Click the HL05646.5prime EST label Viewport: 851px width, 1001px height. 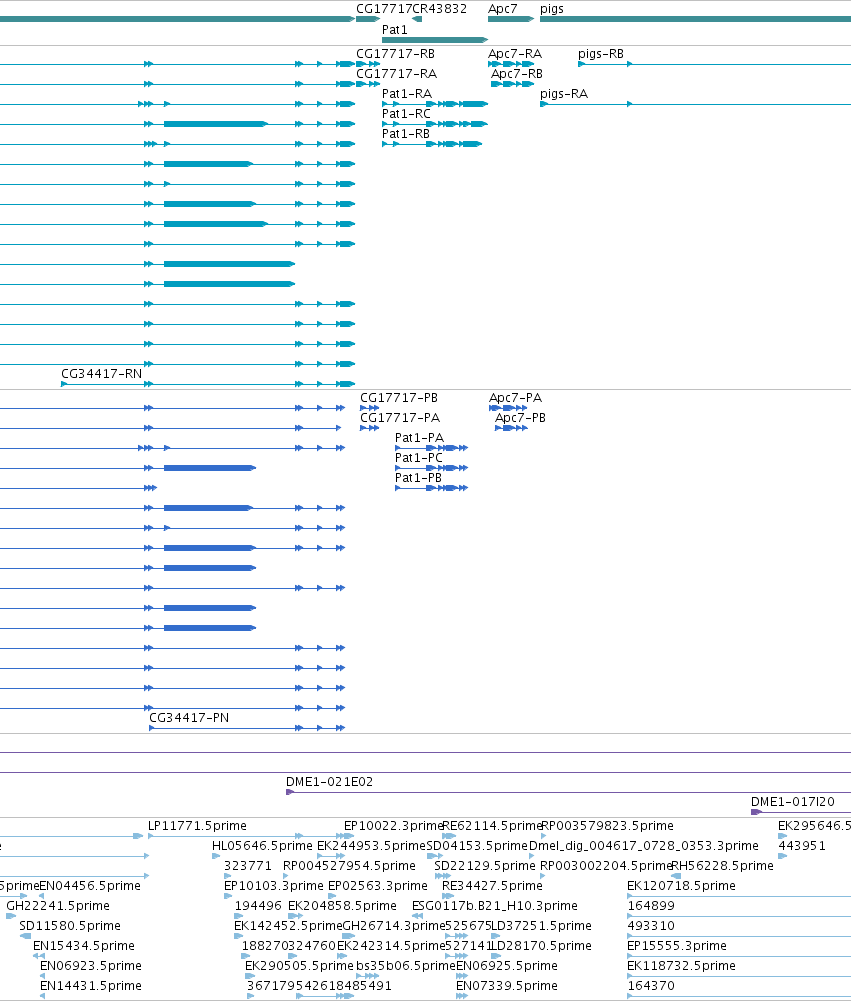coord(262,846)
